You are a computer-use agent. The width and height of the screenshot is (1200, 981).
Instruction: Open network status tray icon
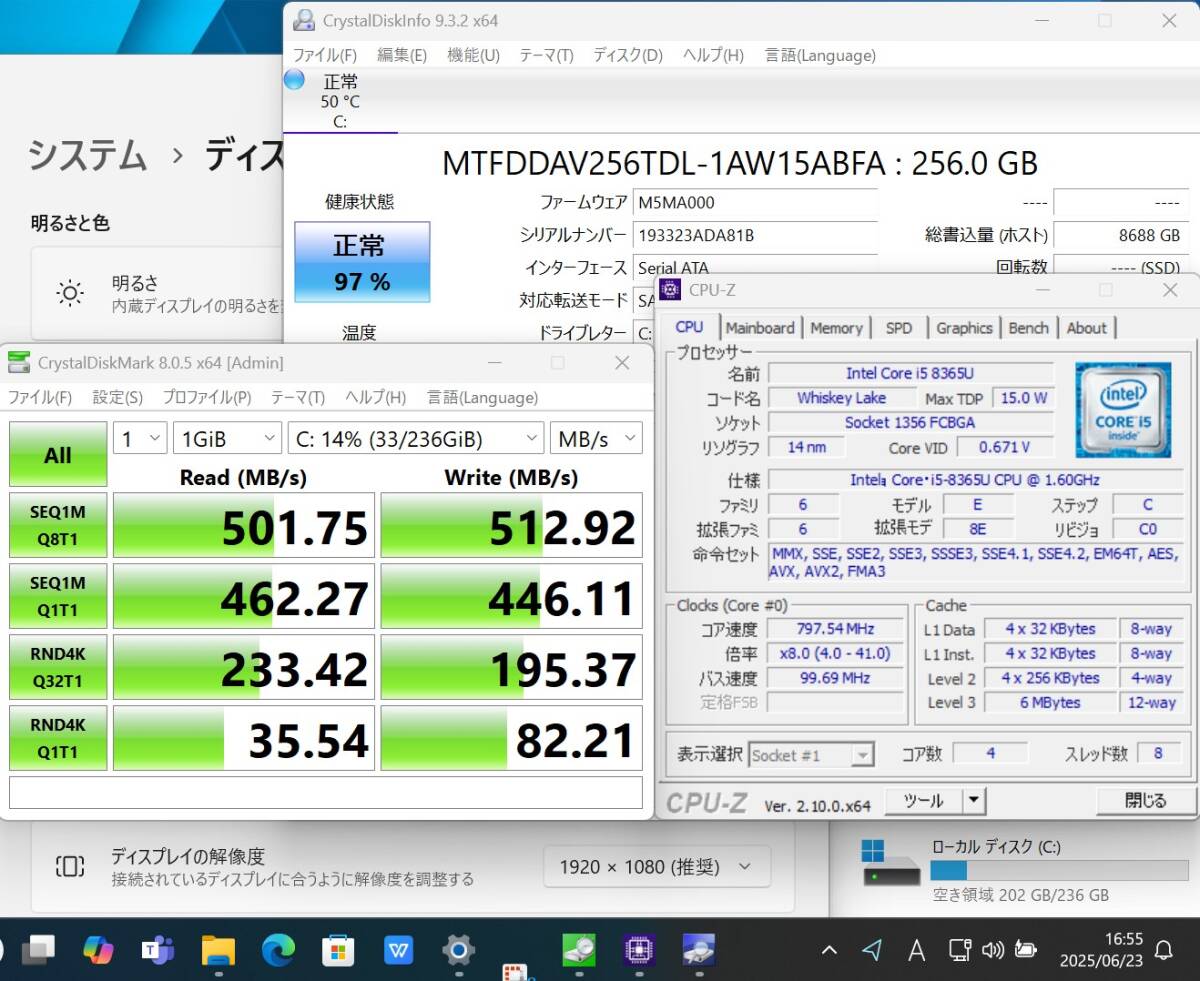click(x=959, y=949)
